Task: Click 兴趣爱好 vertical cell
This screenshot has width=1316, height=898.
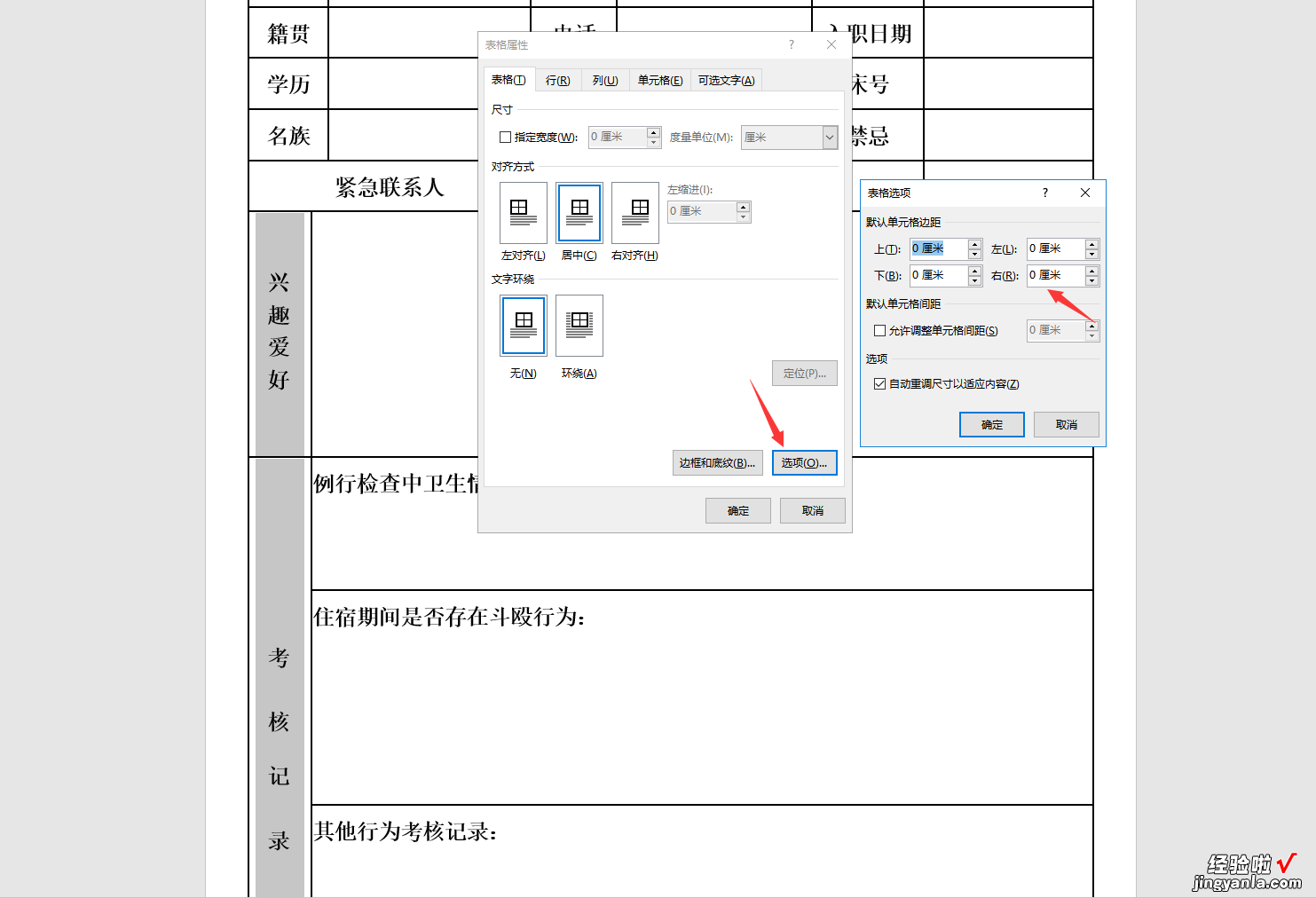Action: click(x=280, y=333)
